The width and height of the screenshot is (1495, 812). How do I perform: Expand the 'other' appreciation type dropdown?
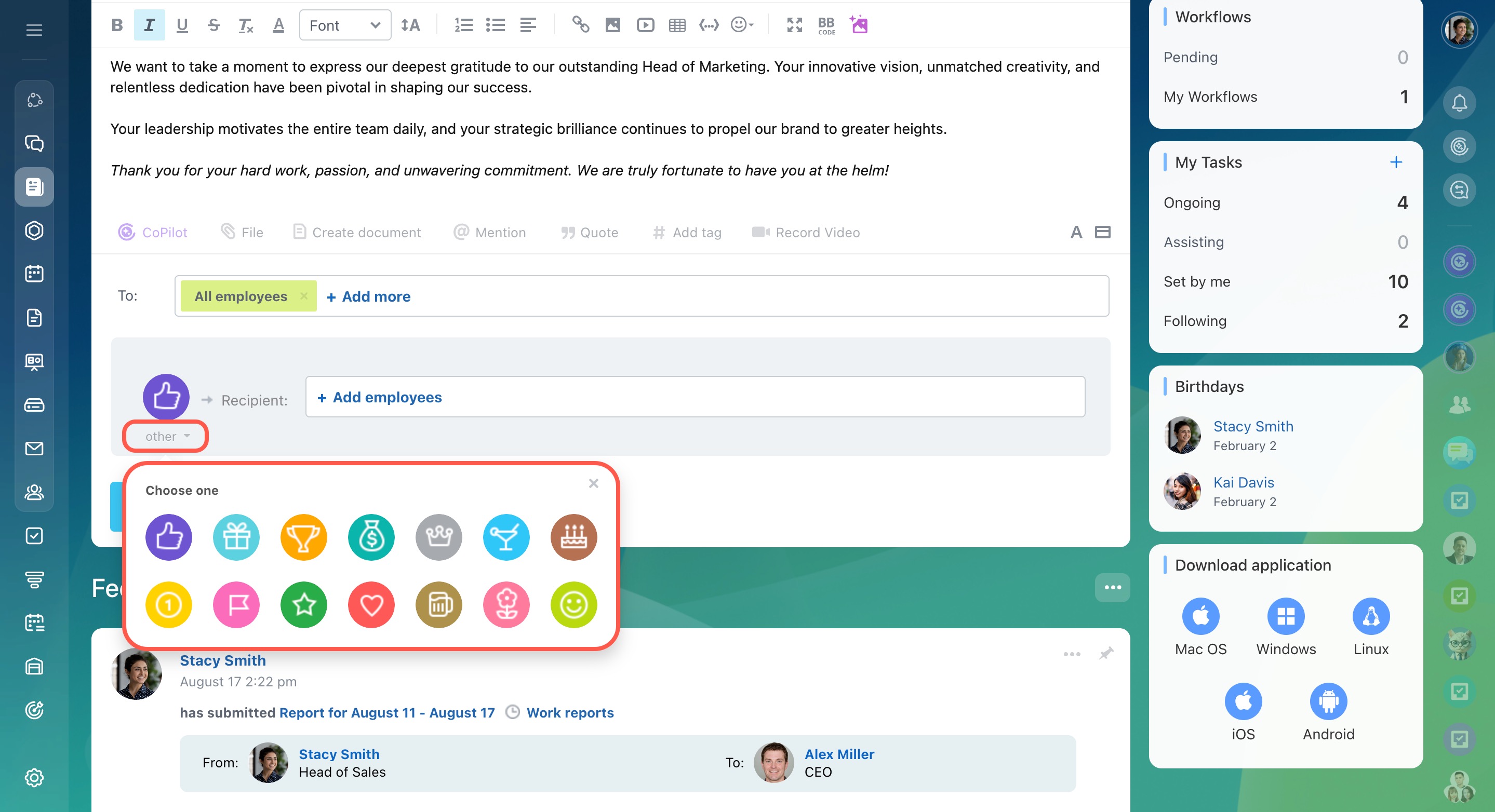(167, 436)
